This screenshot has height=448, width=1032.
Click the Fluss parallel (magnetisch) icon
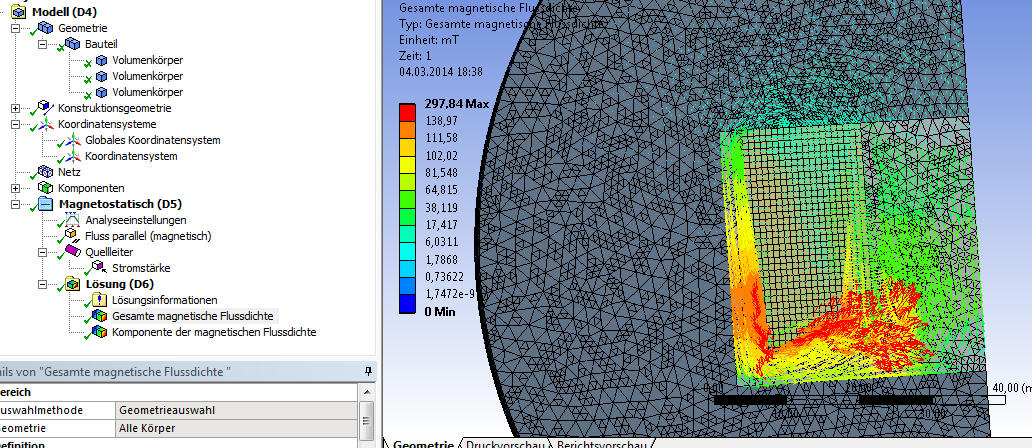72,236
